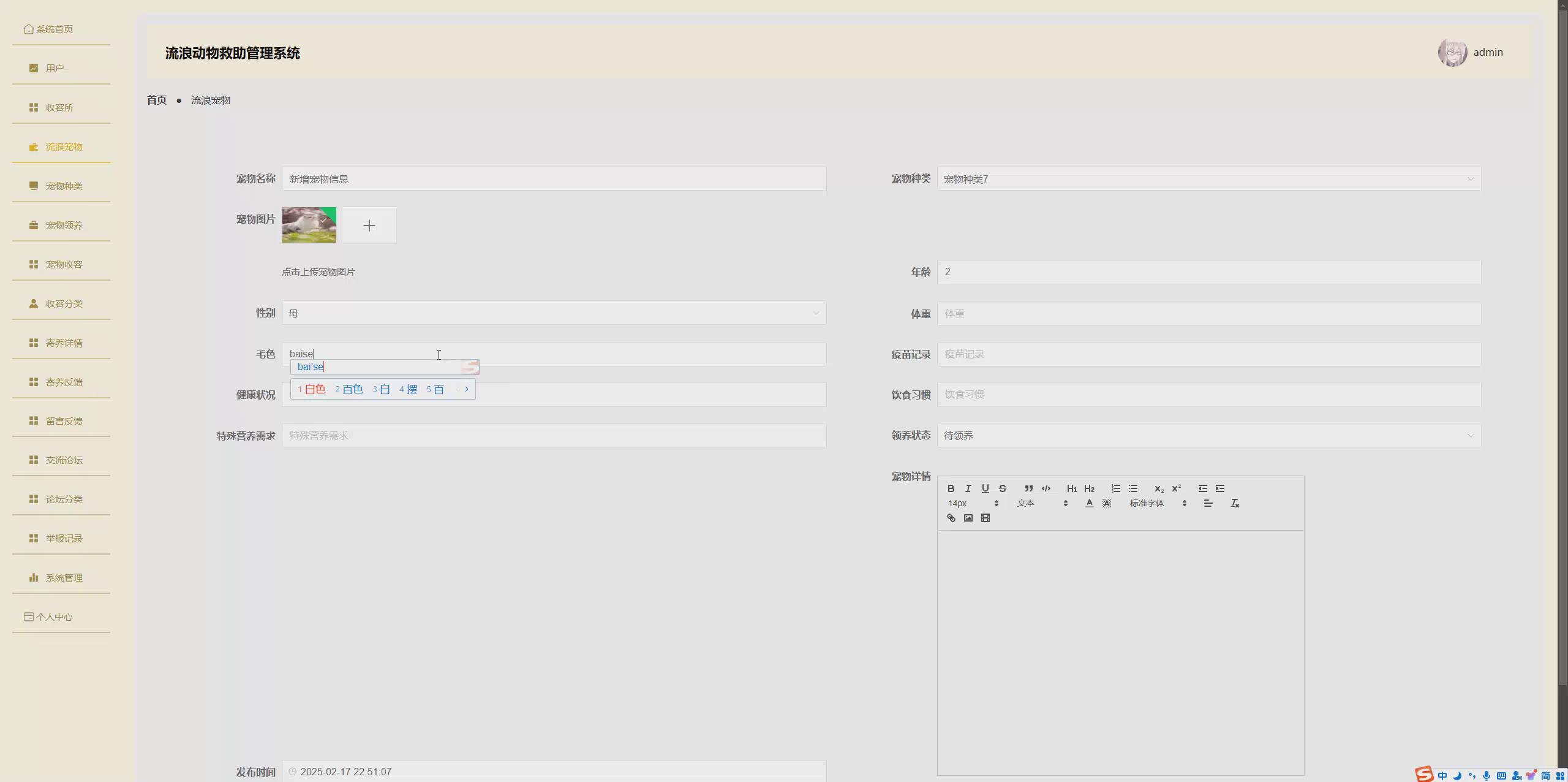Open the 性别 dropdown
This screenshot has height=782, width=1568.
tap(554, 313)
